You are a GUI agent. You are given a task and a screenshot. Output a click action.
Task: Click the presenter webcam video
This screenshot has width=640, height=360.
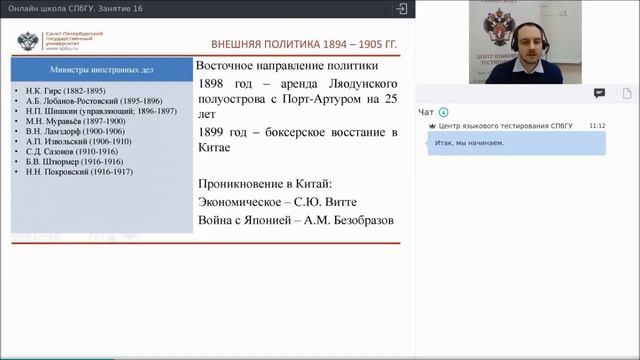(525, 42)
